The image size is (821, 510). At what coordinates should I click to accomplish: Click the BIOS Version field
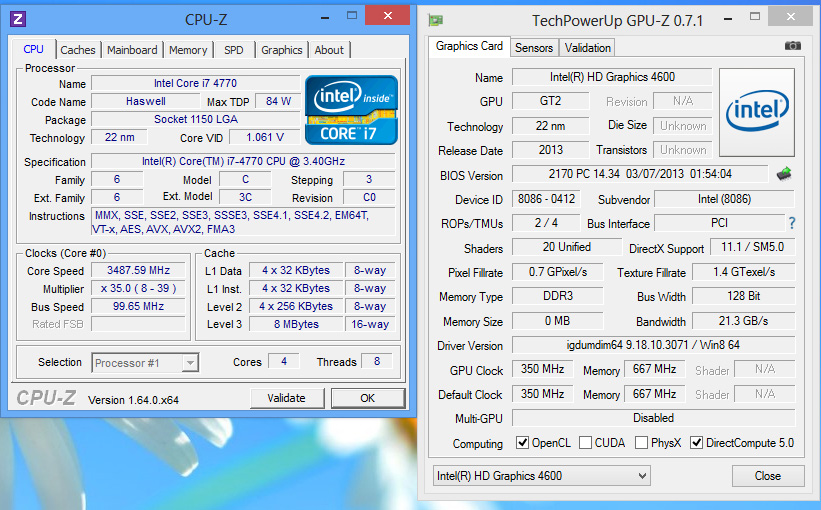[640, 174]
